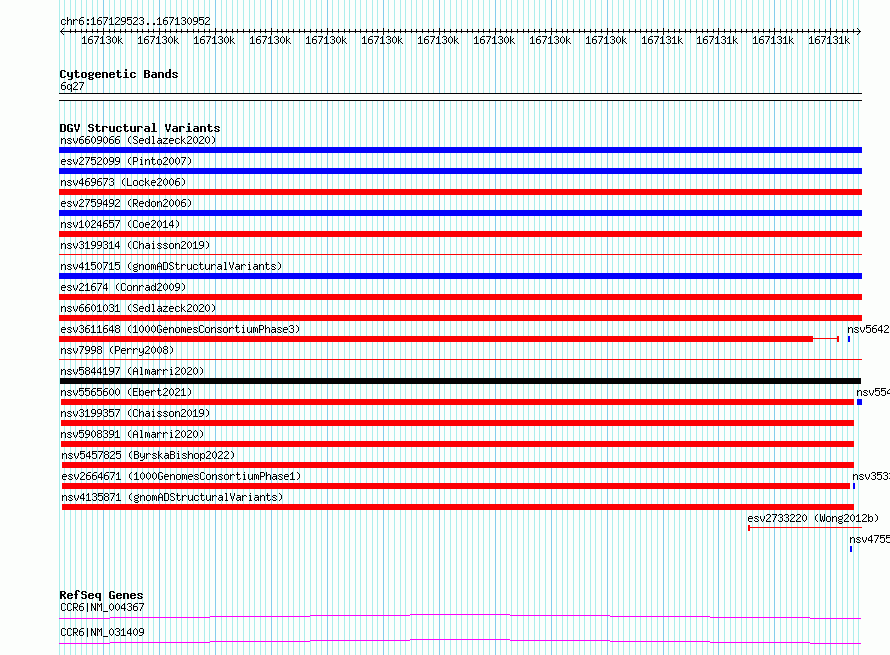Click the blue bar under nsv6609066
Viewport: 890px width, 655px height.
[460, 150]
